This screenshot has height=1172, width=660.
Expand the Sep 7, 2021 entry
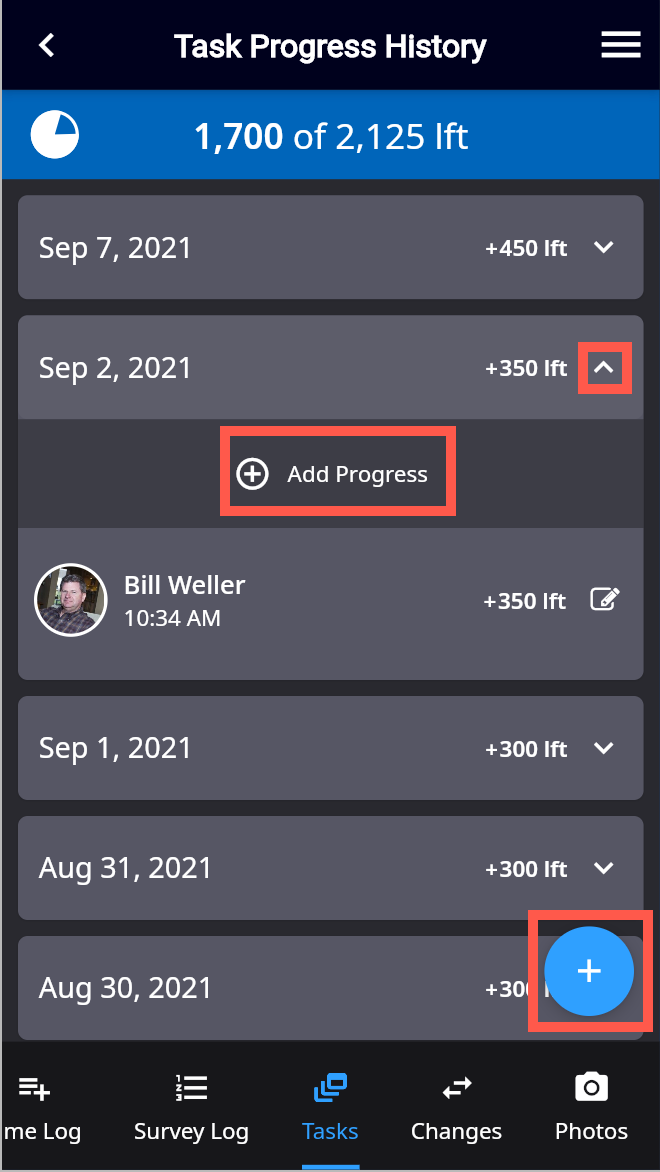tap(330, 247)
